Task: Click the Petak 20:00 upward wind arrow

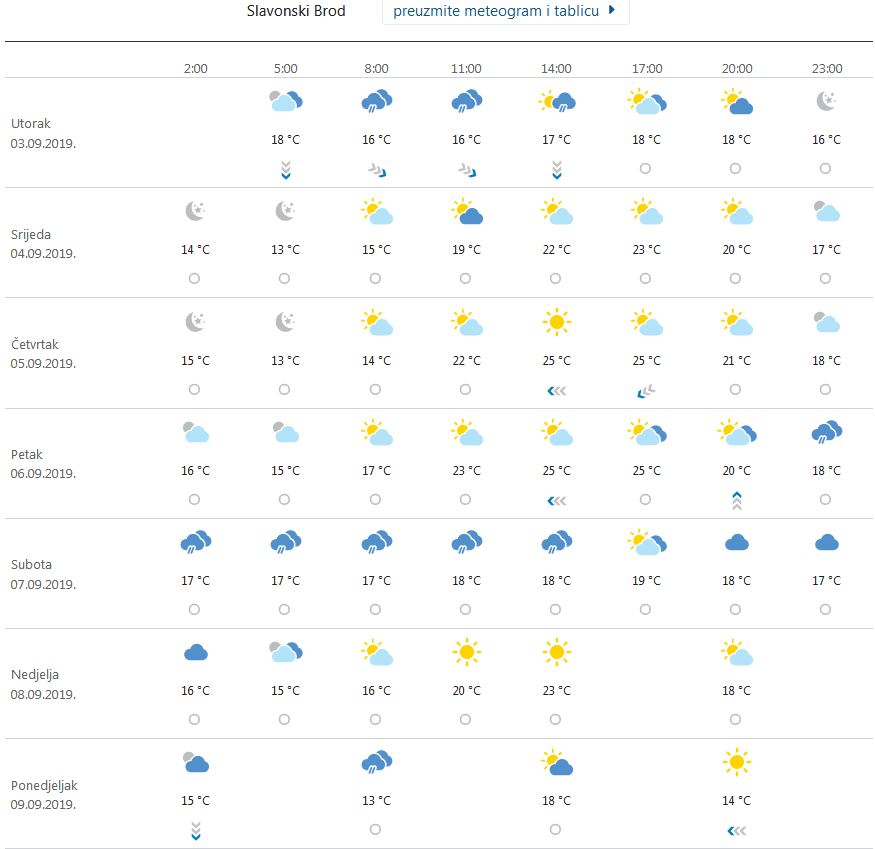Action: 736,500
